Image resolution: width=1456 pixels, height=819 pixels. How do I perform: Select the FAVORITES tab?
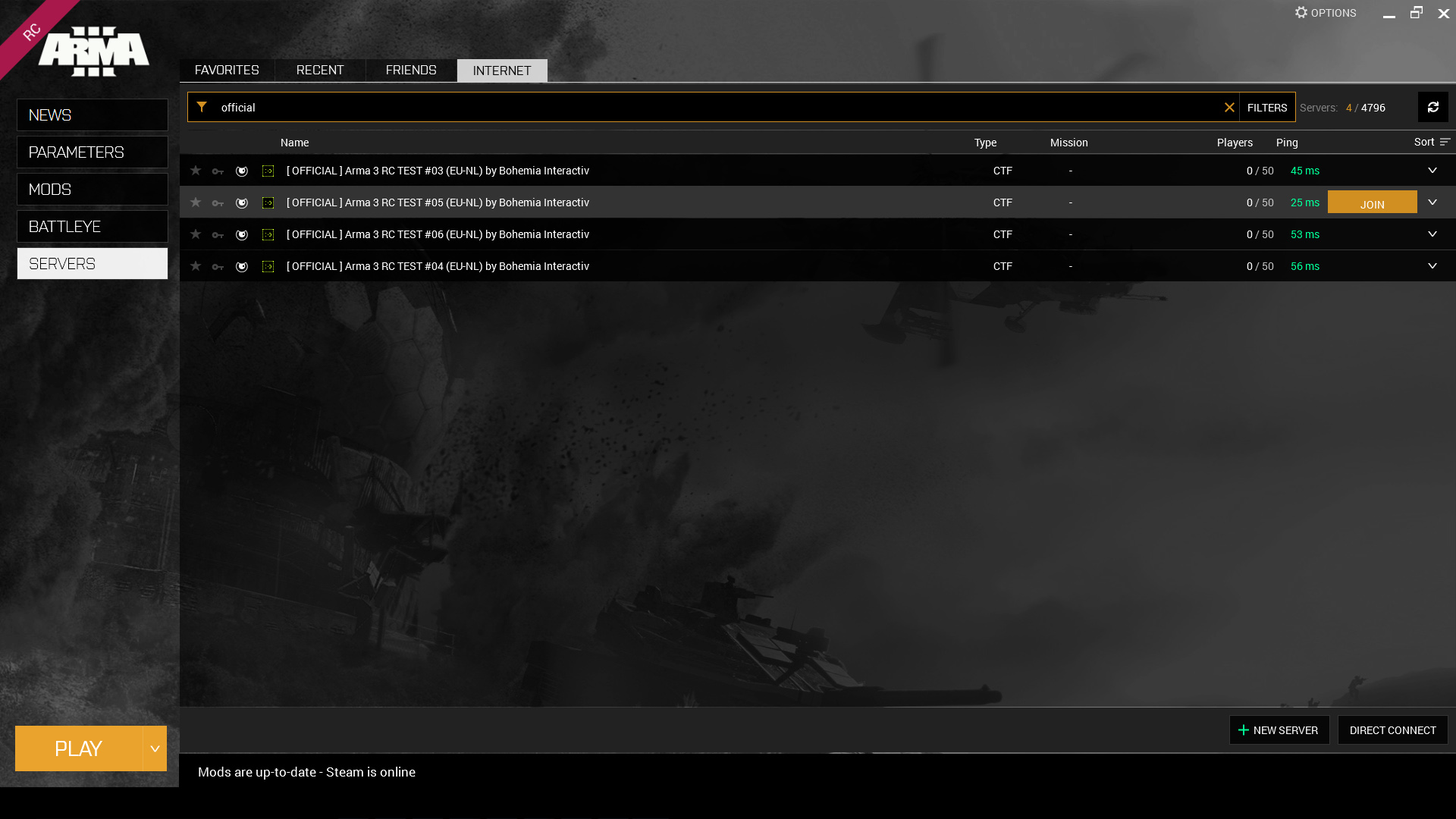tap(227, 70)
